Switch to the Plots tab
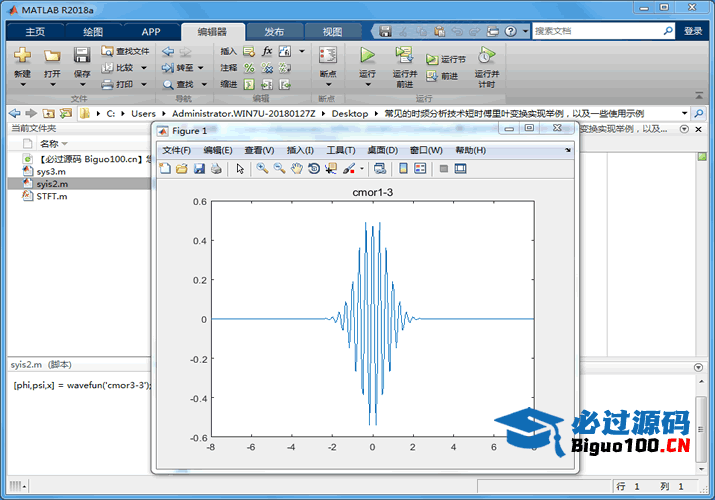 point(93,31)
